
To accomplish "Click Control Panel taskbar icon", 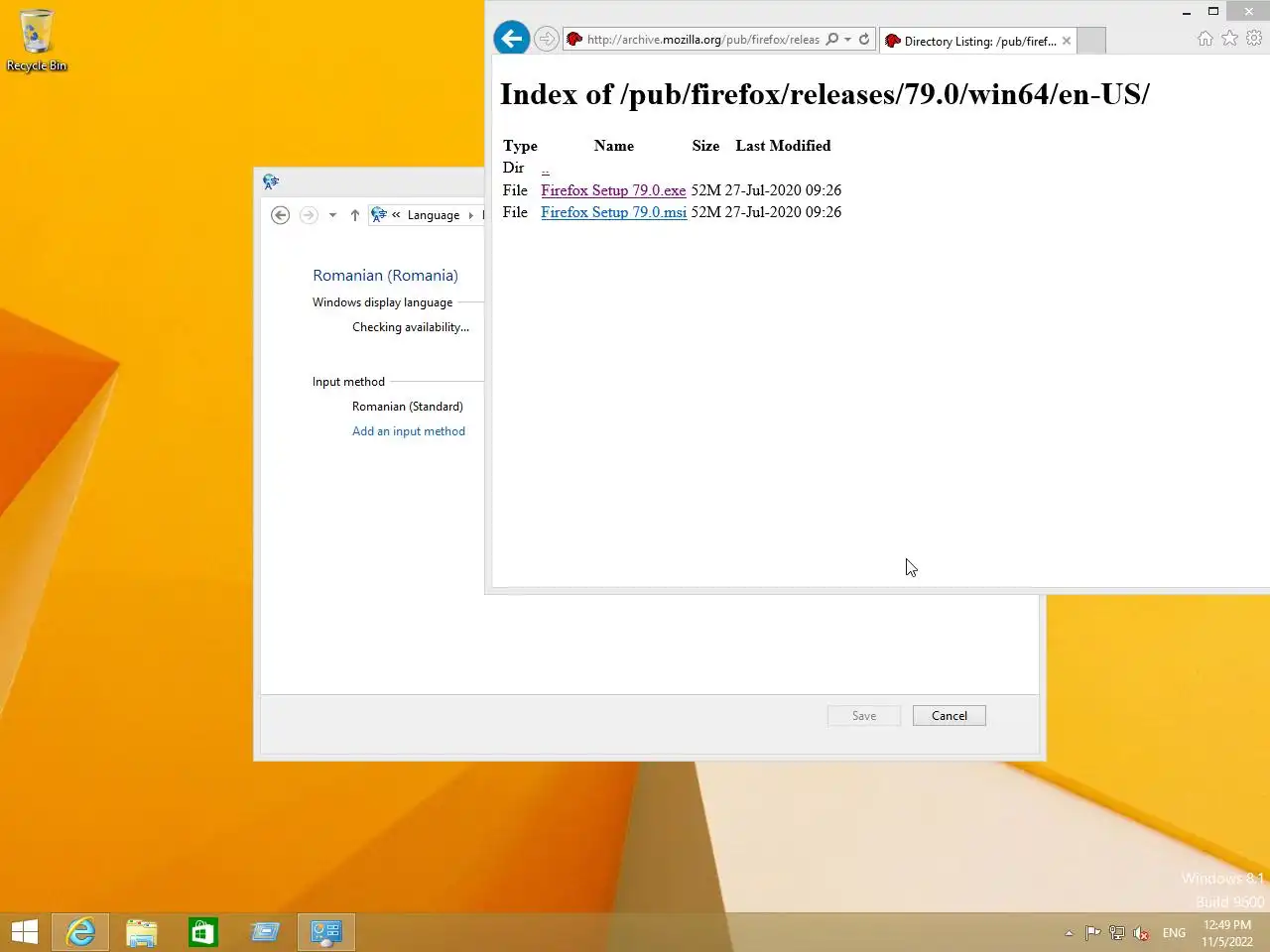I will (326, 932).
